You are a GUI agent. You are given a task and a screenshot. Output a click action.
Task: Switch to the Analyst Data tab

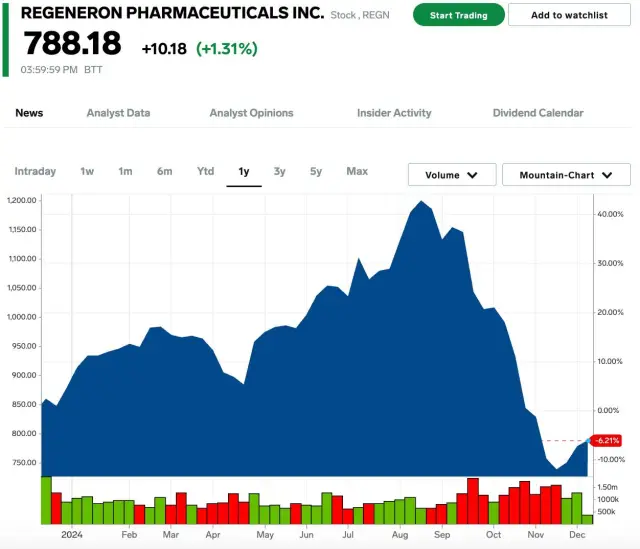118,113
